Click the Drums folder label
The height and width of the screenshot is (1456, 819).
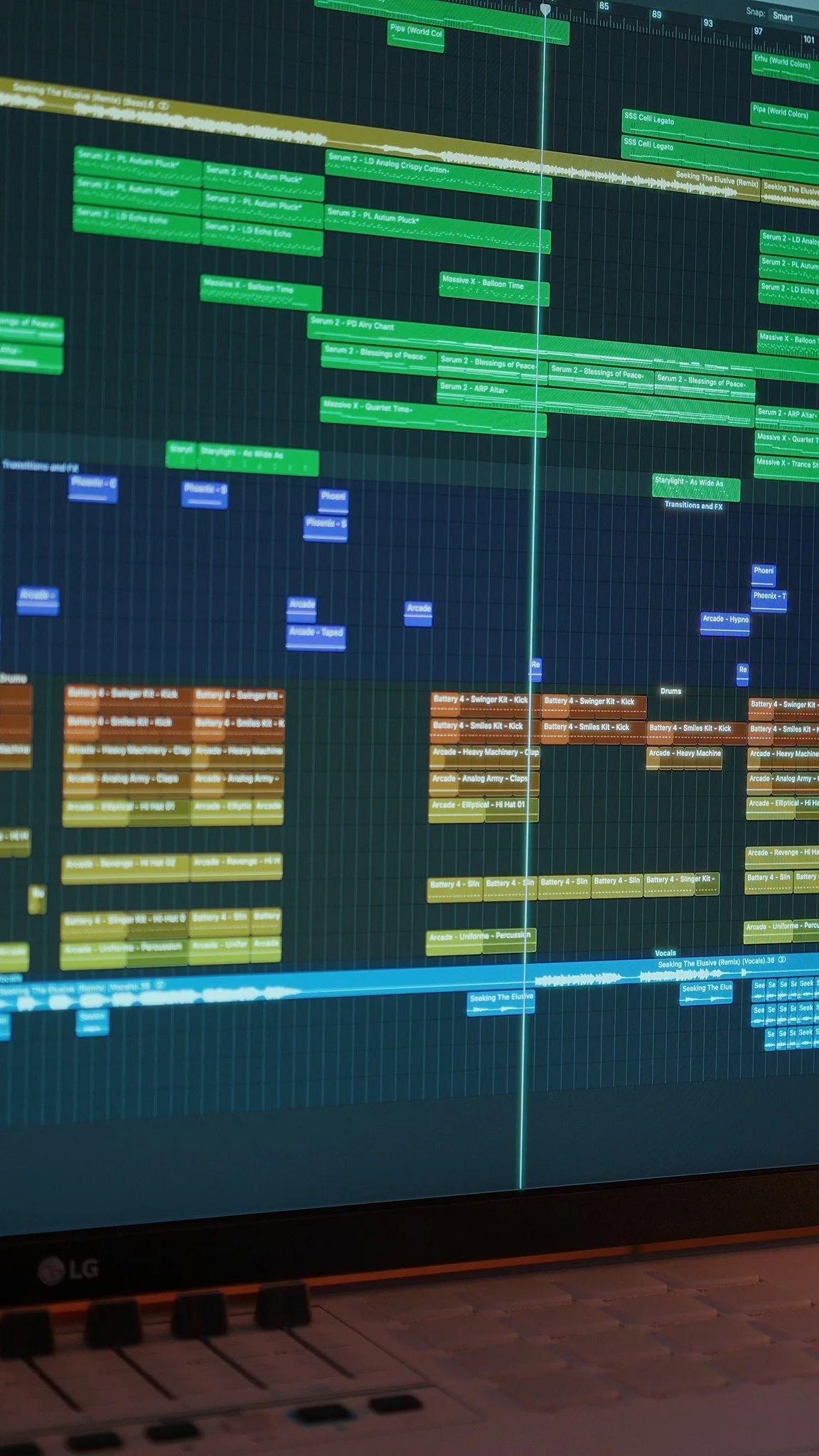(670, 691)
